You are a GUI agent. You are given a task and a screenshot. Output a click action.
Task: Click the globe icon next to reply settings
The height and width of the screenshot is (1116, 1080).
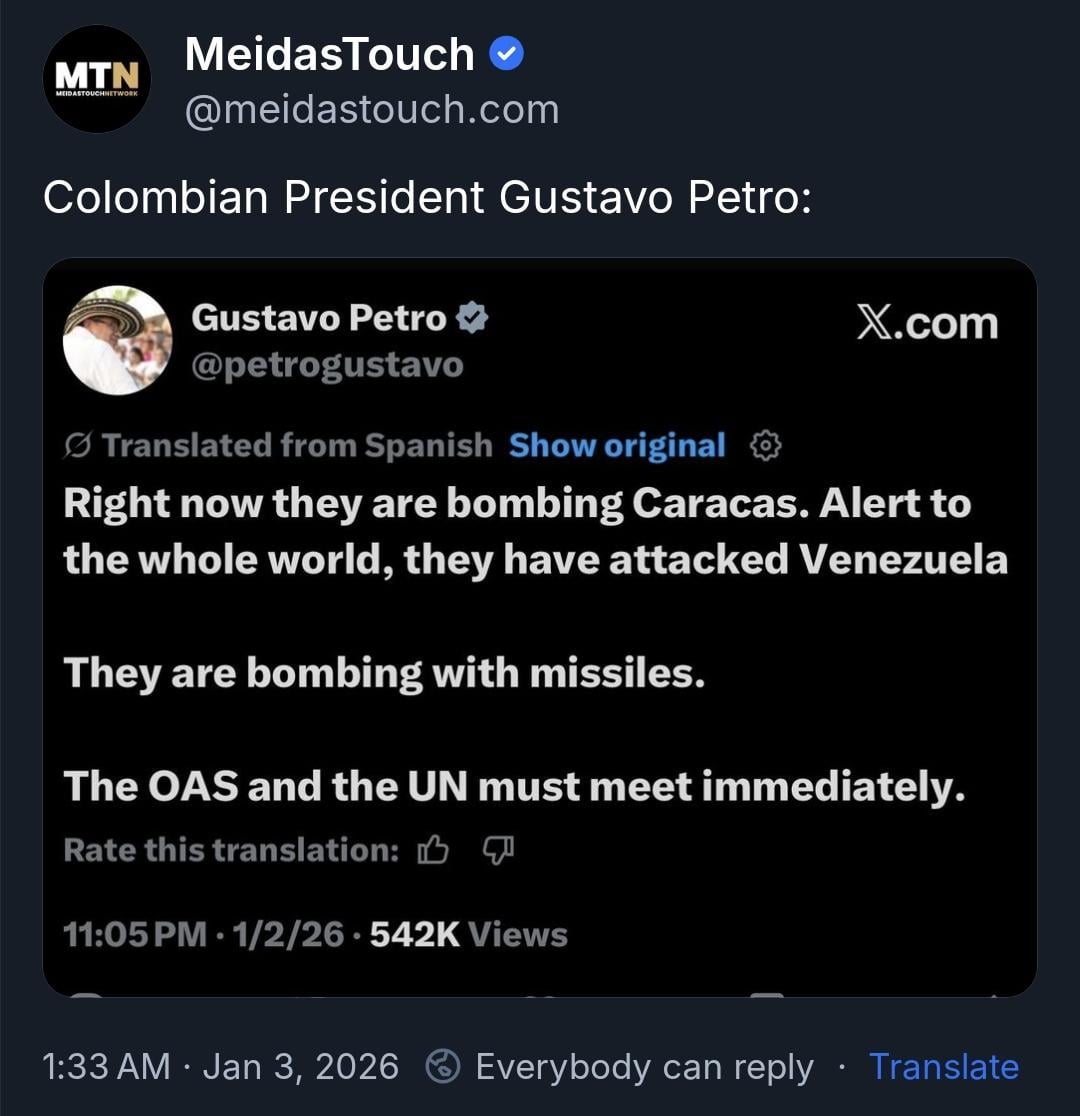(x=443, y=1067)
